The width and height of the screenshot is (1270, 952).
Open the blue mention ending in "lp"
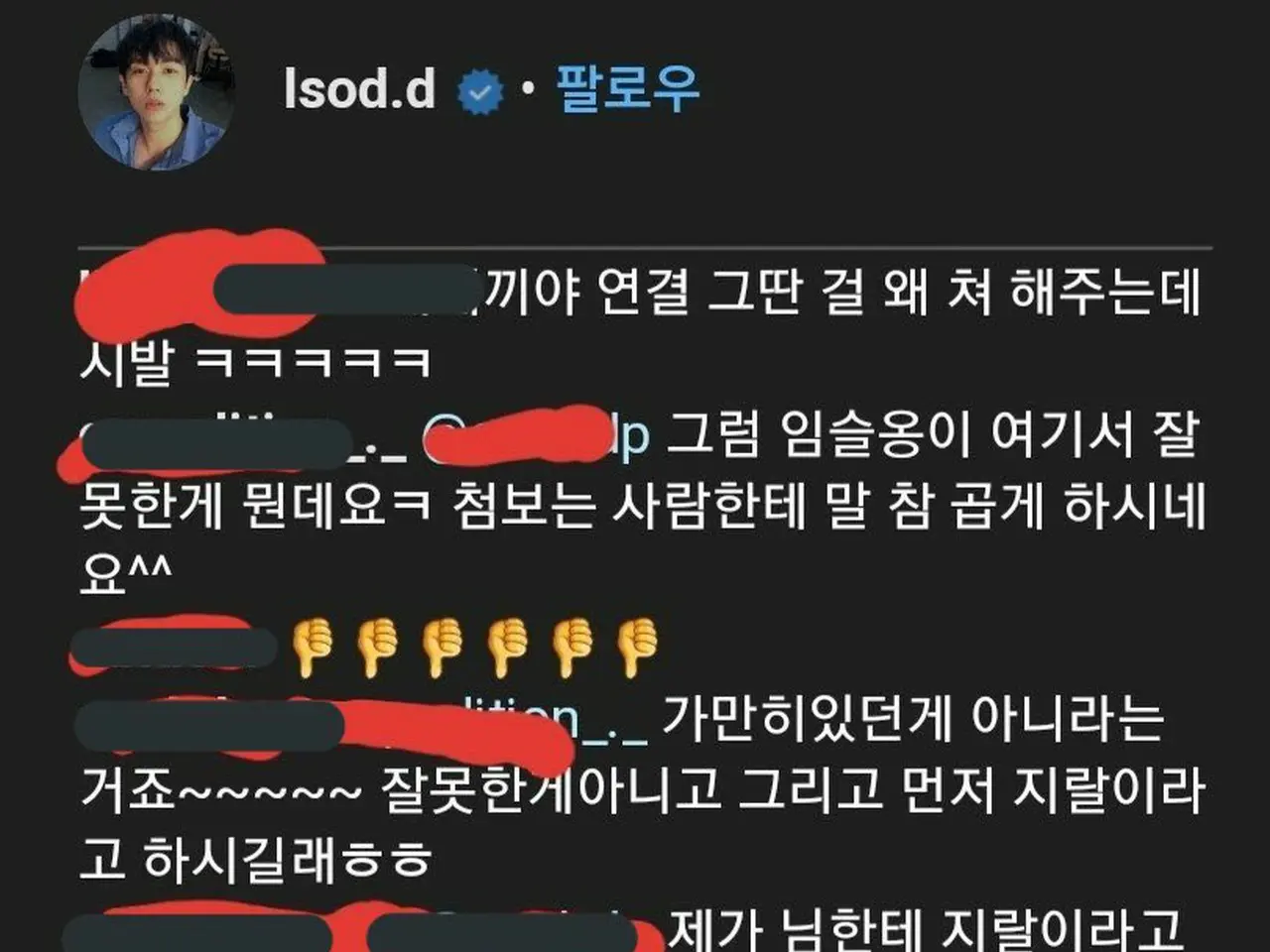coord(536,436)
